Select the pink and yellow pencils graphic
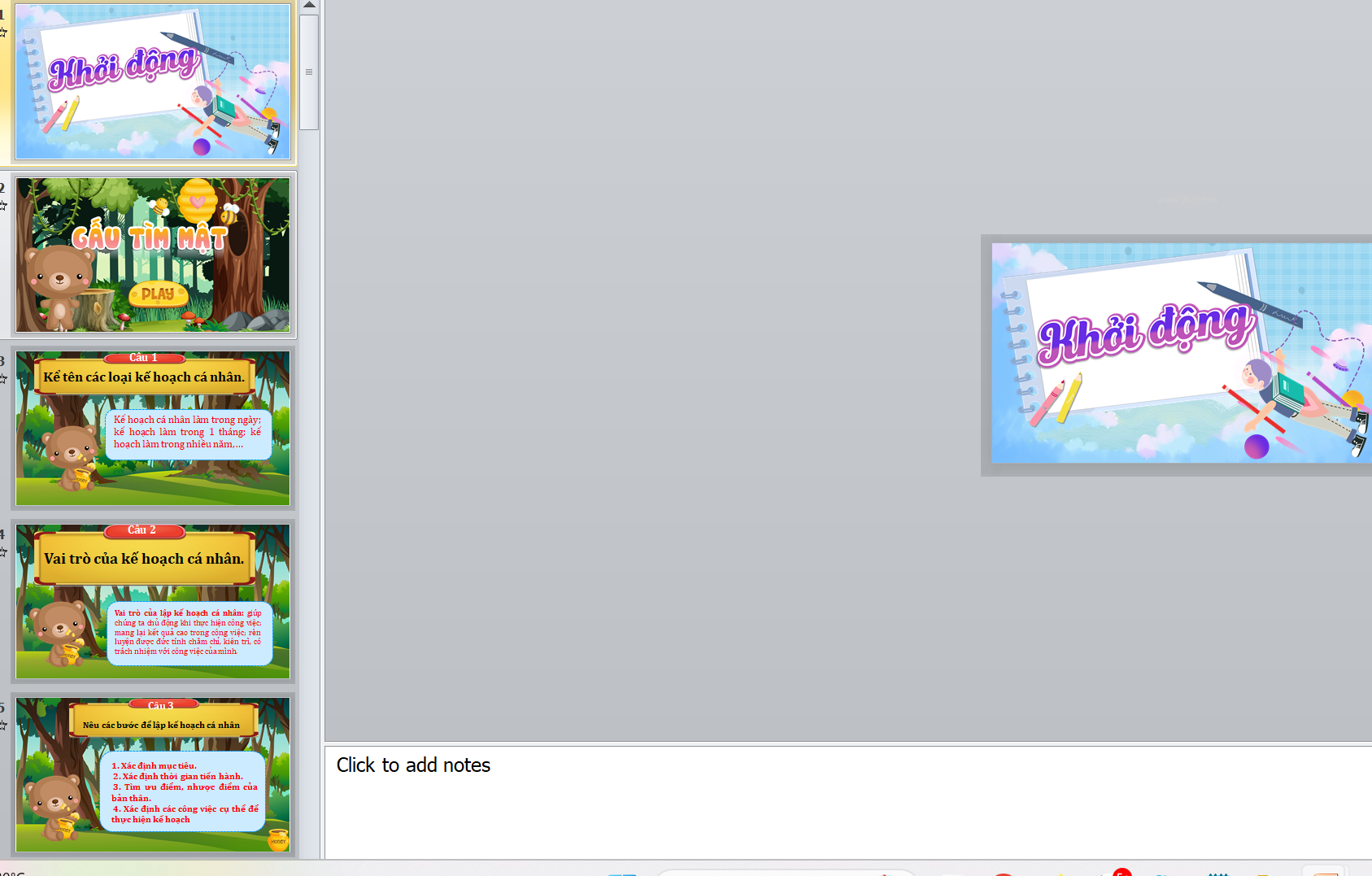 pyautogui.click(x=1056, y=399)
